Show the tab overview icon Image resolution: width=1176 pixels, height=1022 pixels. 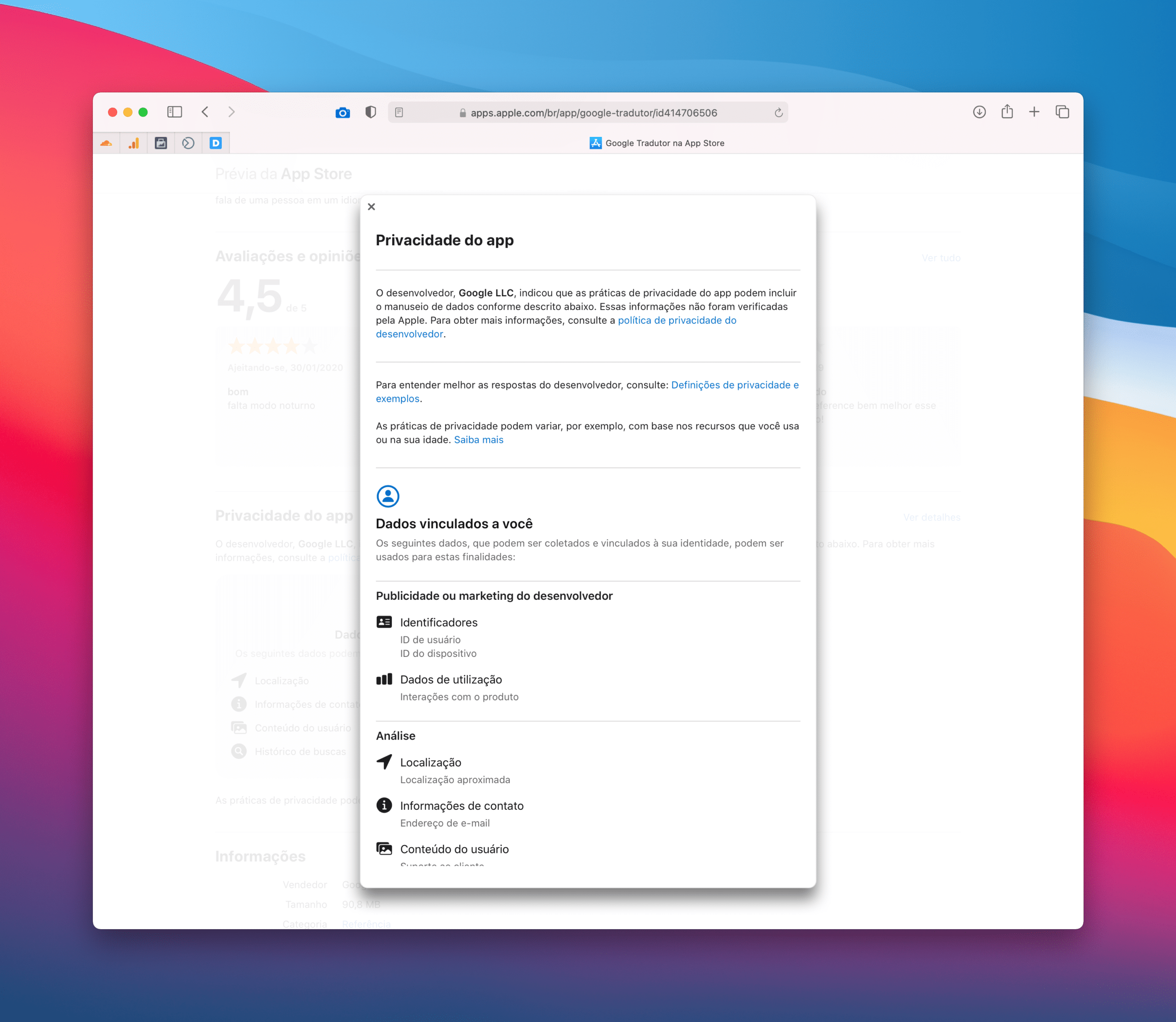(1062, 112)
